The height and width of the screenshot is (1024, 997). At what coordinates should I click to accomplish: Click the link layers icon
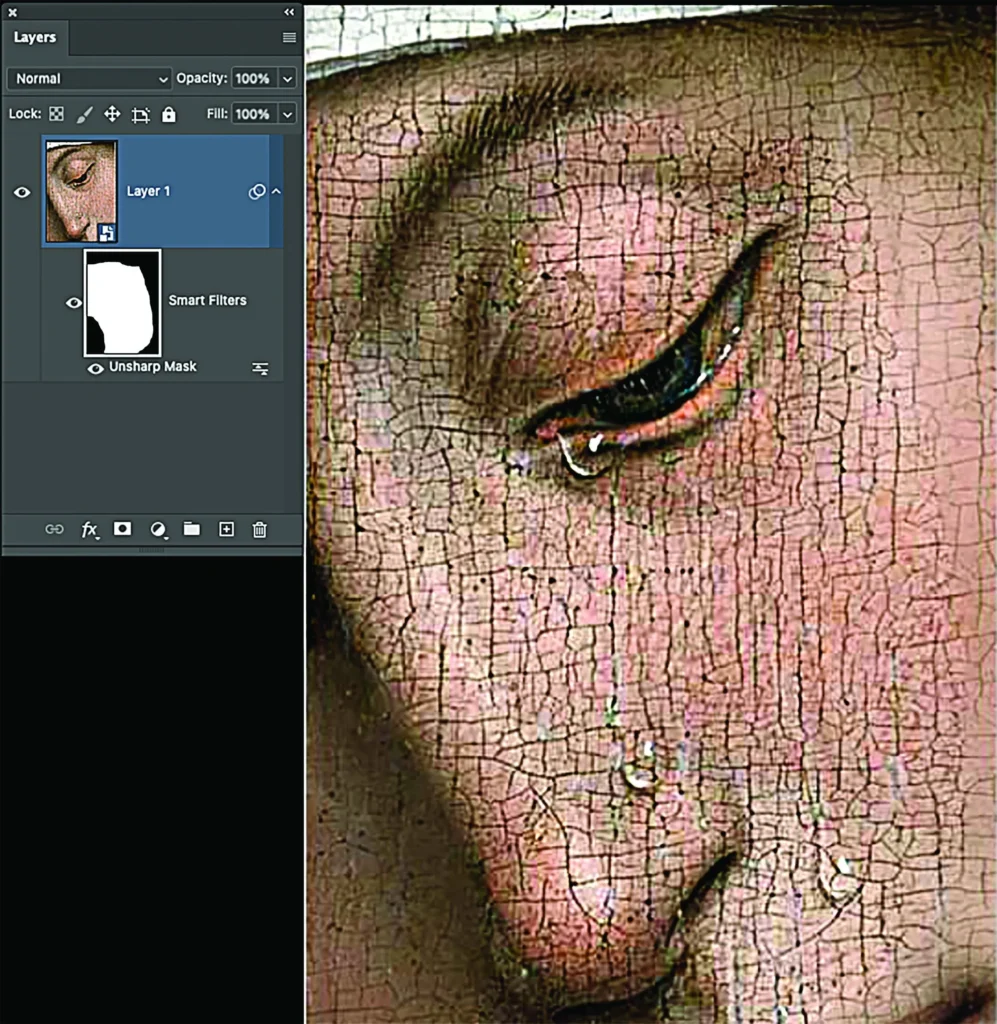(54, 529)
